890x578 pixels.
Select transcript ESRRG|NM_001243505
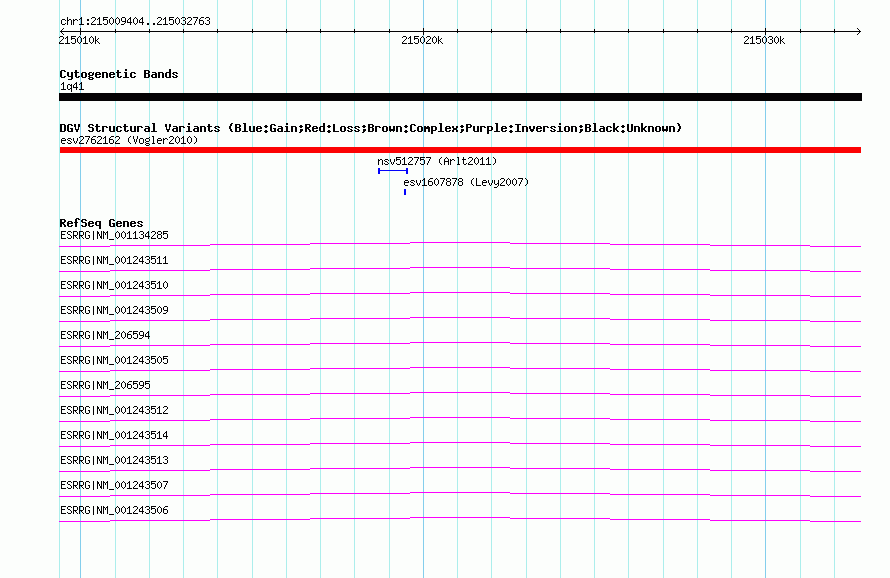click(114, 360)
